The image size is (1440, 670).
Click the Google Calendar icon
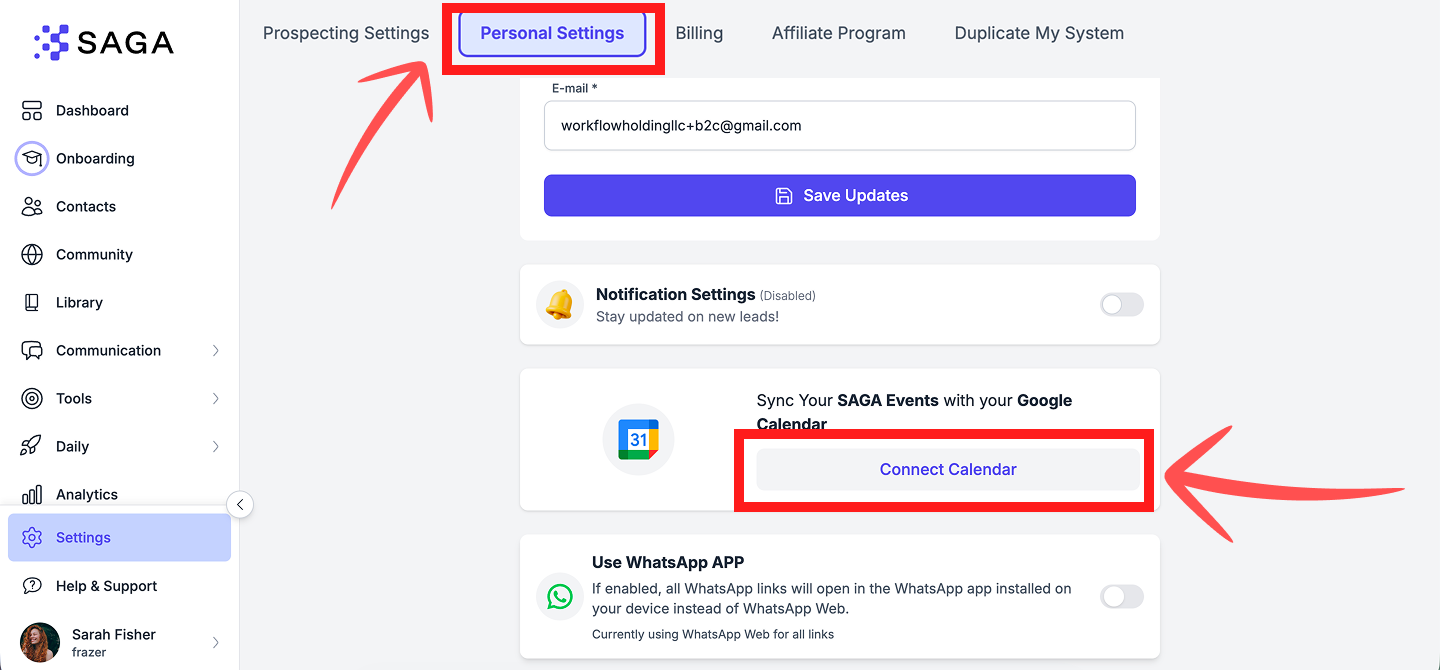click(638, 439)
